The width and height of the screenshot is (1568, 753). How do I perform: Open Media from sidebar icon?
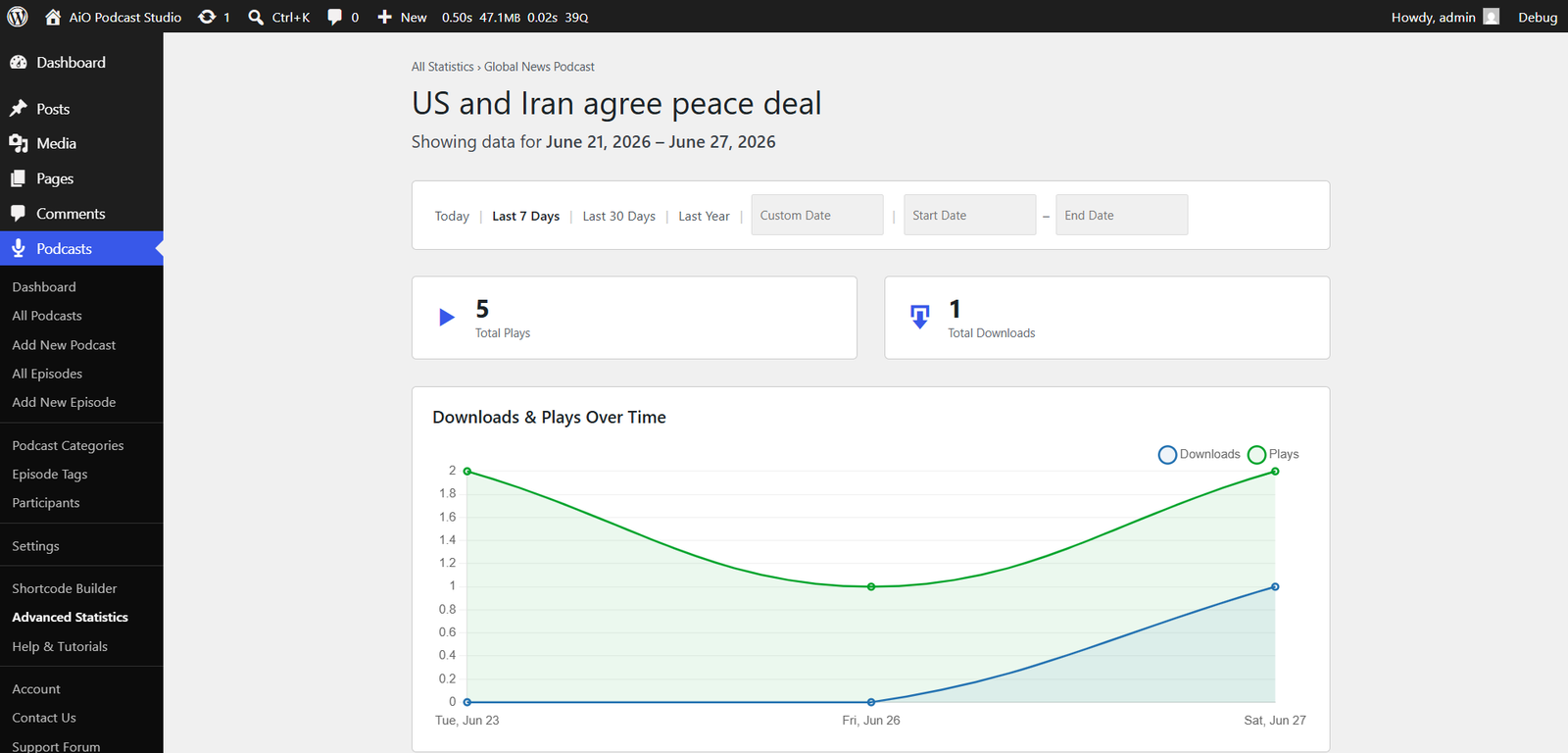click(x=19, y=143)
